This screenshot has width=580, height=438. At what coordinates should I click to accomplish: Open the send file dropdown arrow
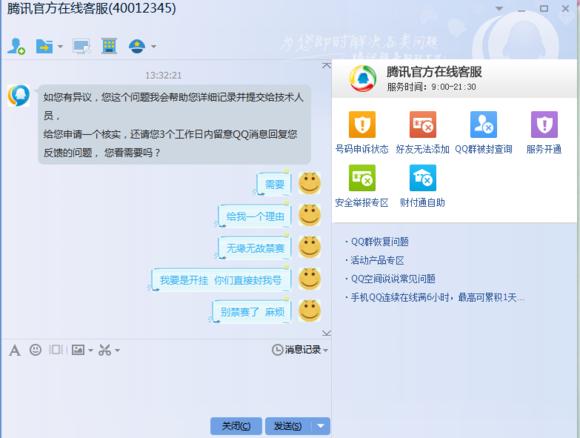60,47
